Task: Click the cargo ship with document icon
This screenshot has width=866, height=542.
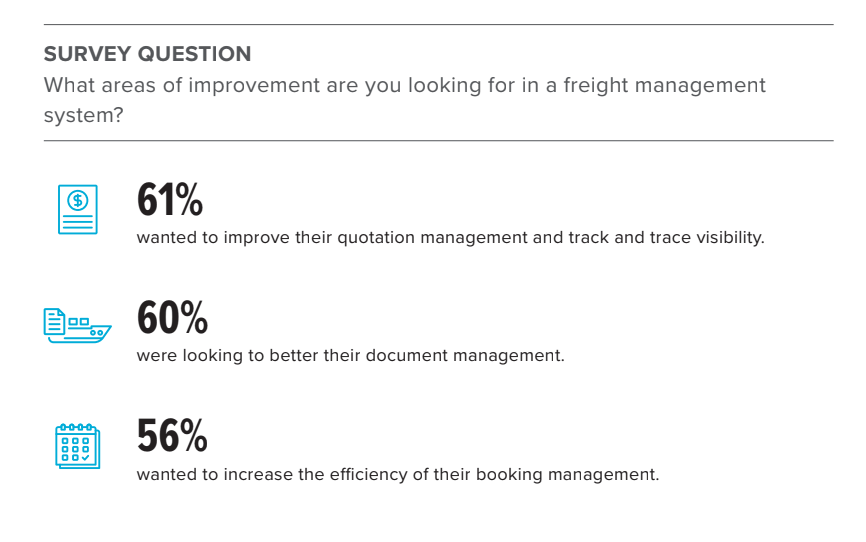Action: pyautogui.click(x=77, y=325)
